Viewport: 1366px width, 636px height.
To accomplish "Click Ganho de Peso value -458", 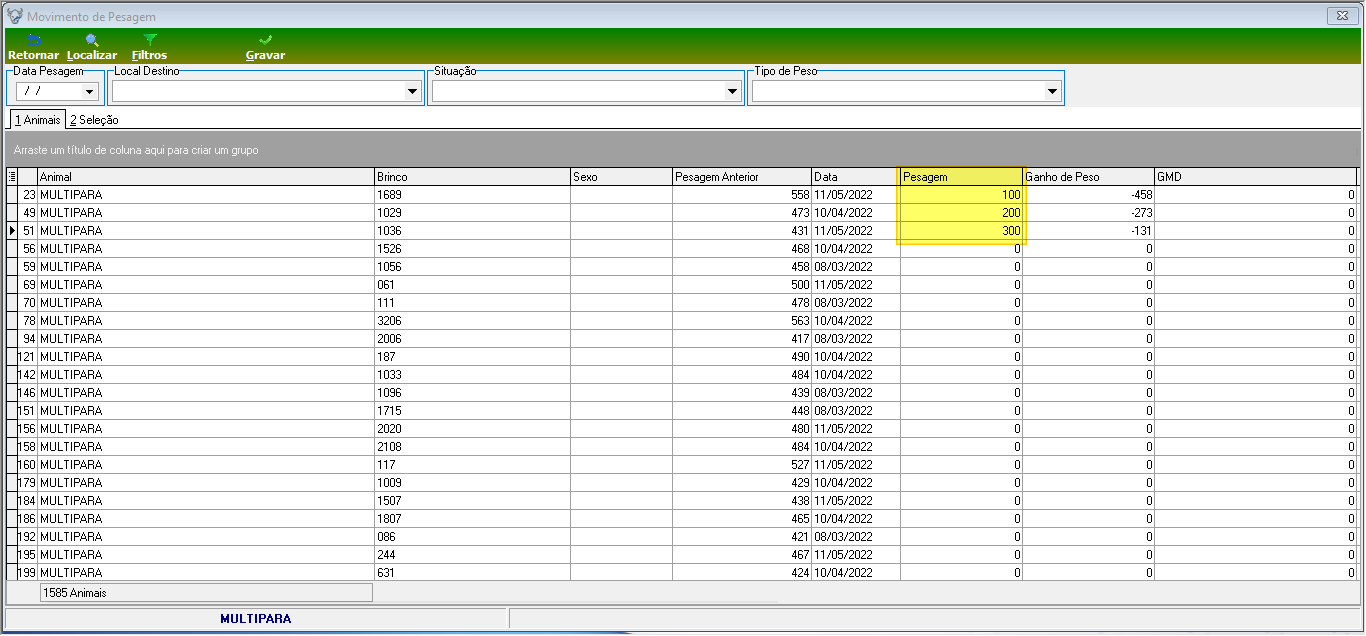I will (1089, 195).
